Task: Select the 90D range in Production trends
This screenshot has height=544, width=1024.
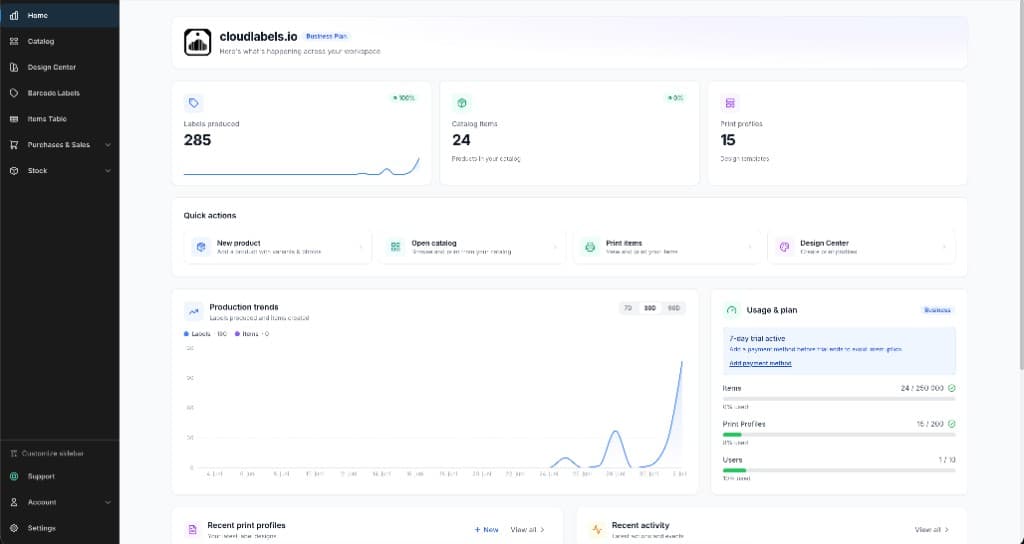Action: tap(673, 308)
